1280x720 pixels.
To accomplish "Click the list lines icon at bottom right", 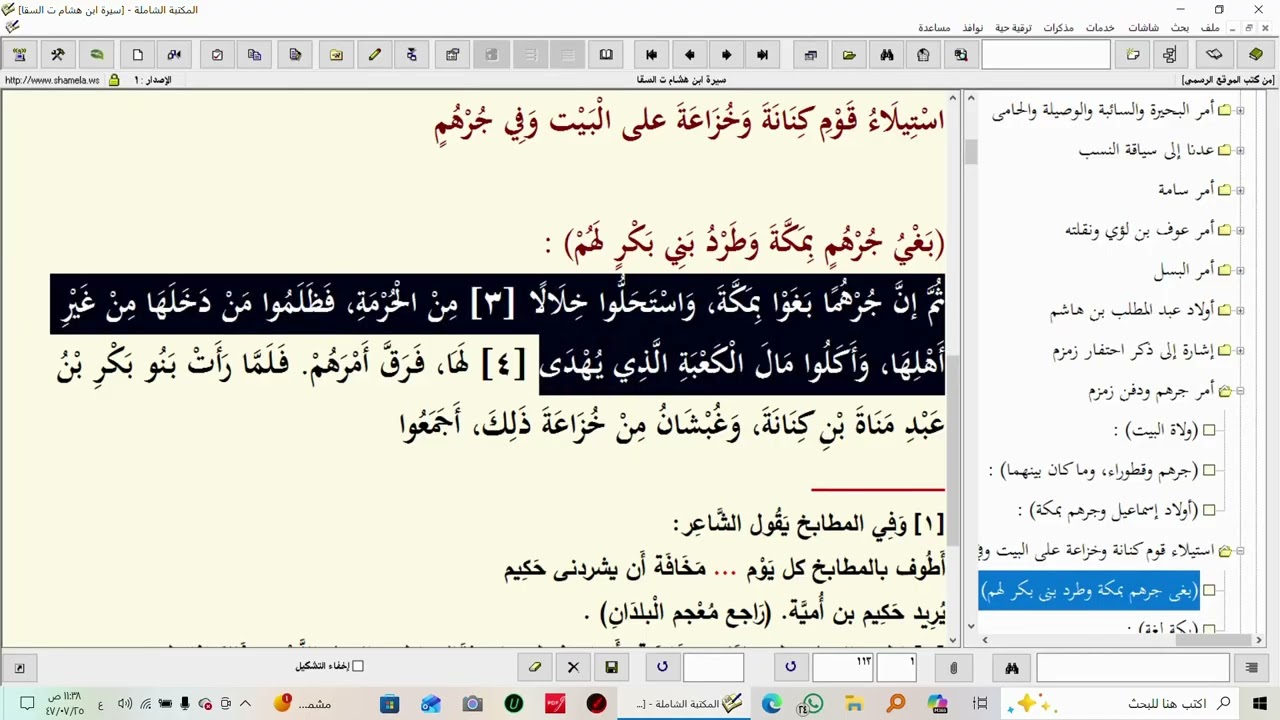I will coord(1251,667).
